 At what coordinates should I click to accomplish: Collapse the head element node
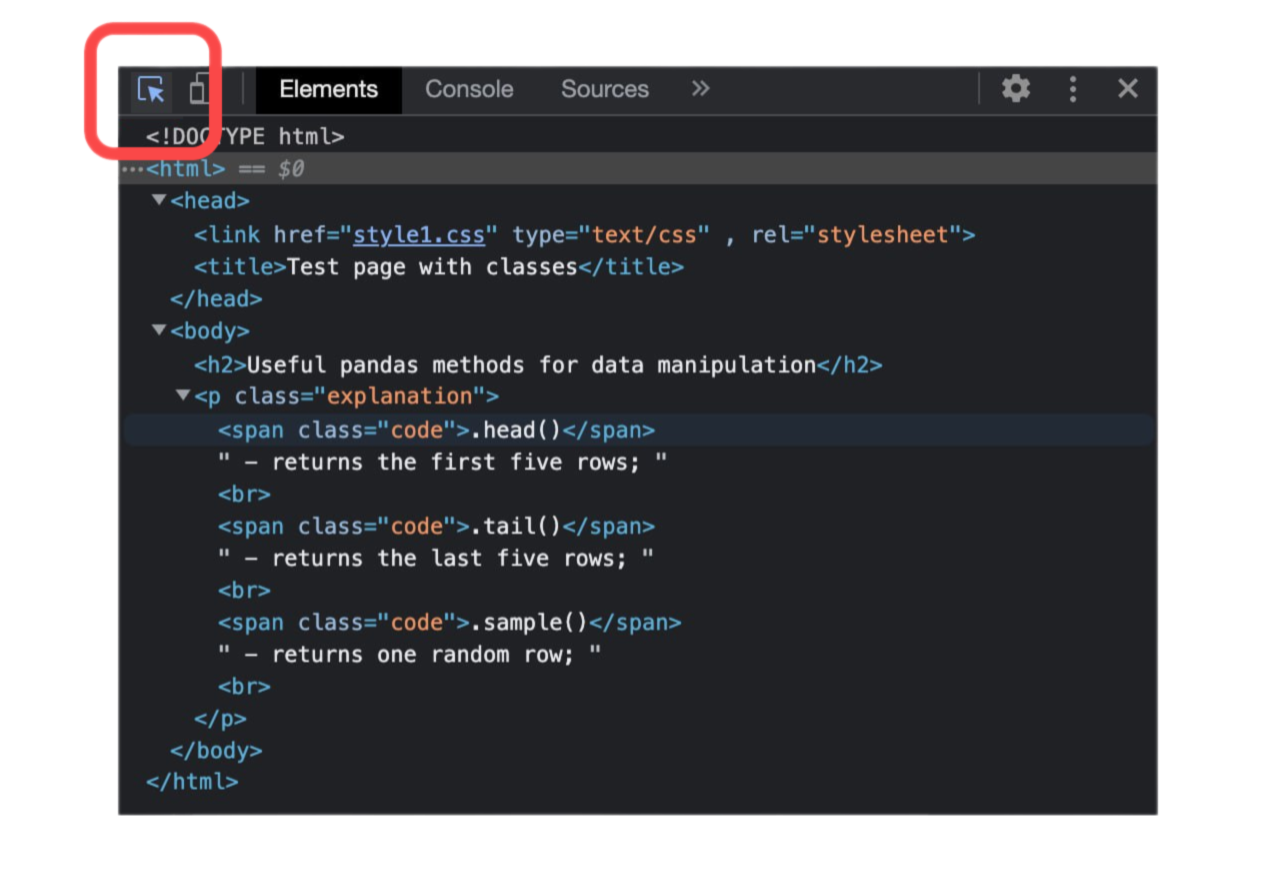(159, 200)
